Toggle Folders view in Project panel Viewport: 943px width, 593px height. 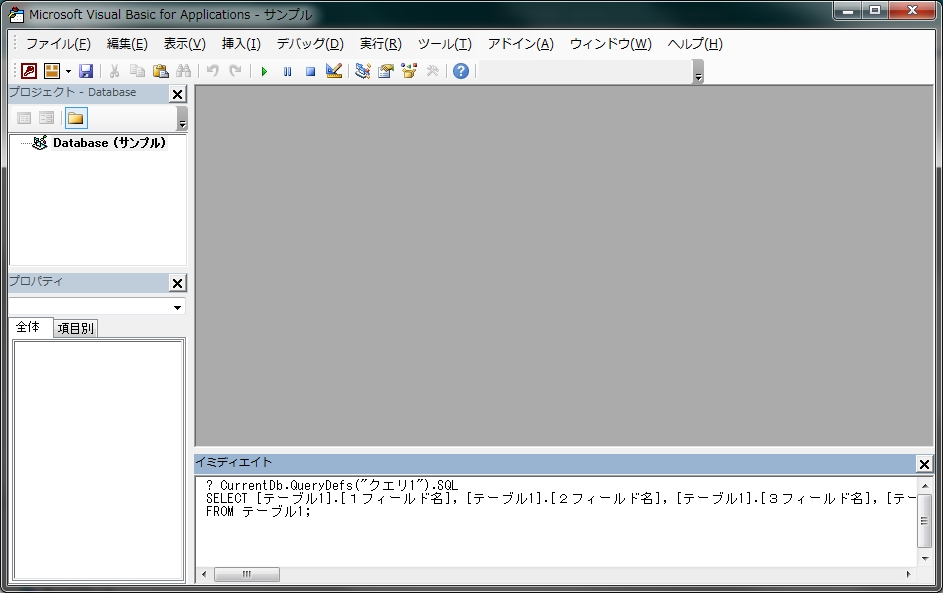point(76,118)
